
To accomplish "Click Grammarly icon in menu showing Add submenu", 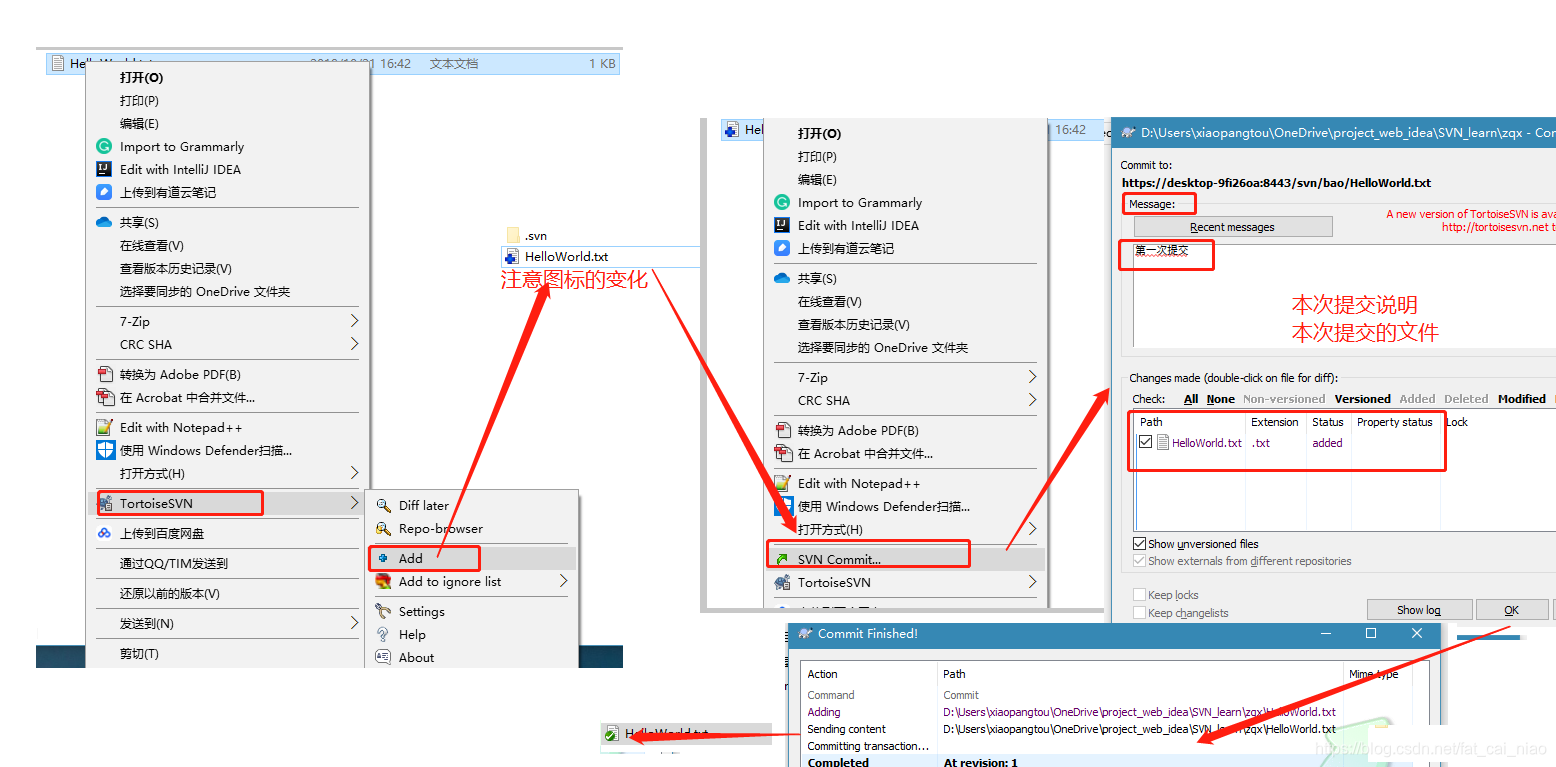I will [104, 146].
